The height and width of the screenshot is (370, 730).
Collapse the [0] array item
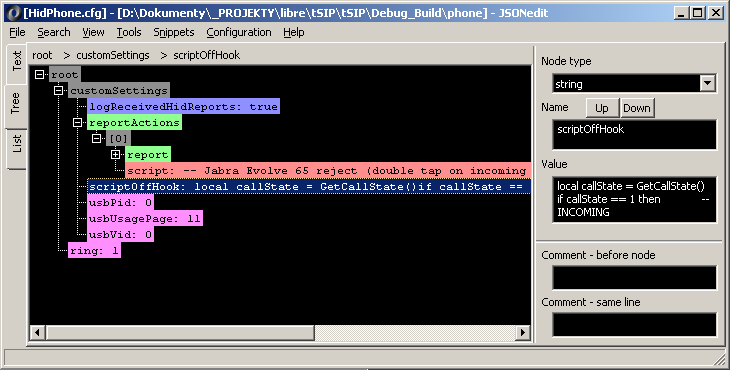pyautogui.click(x=96, y=138)
